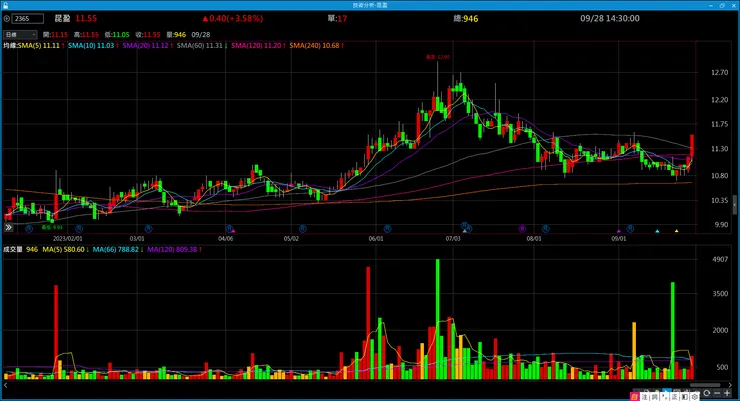This screenshot has width=740, height=401.
Task: Open the chart period dropdown
Action: (x=20, y=35)
